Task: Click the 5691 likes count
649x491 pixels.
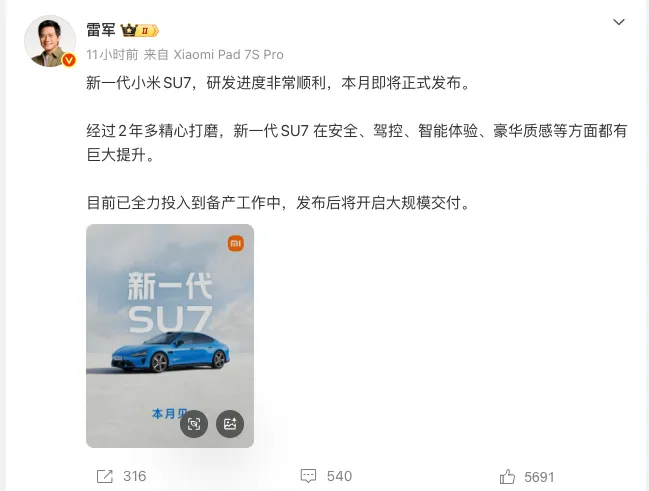Action: click(x=539, y=477)
